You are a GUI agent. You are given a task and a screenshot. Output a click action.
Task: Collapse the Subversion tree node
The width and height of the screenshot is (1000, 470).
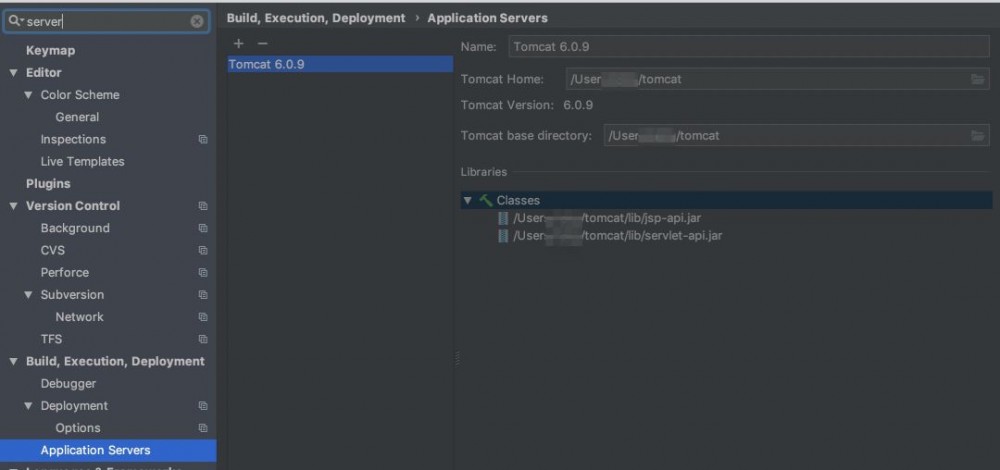(x=29, y=295)
